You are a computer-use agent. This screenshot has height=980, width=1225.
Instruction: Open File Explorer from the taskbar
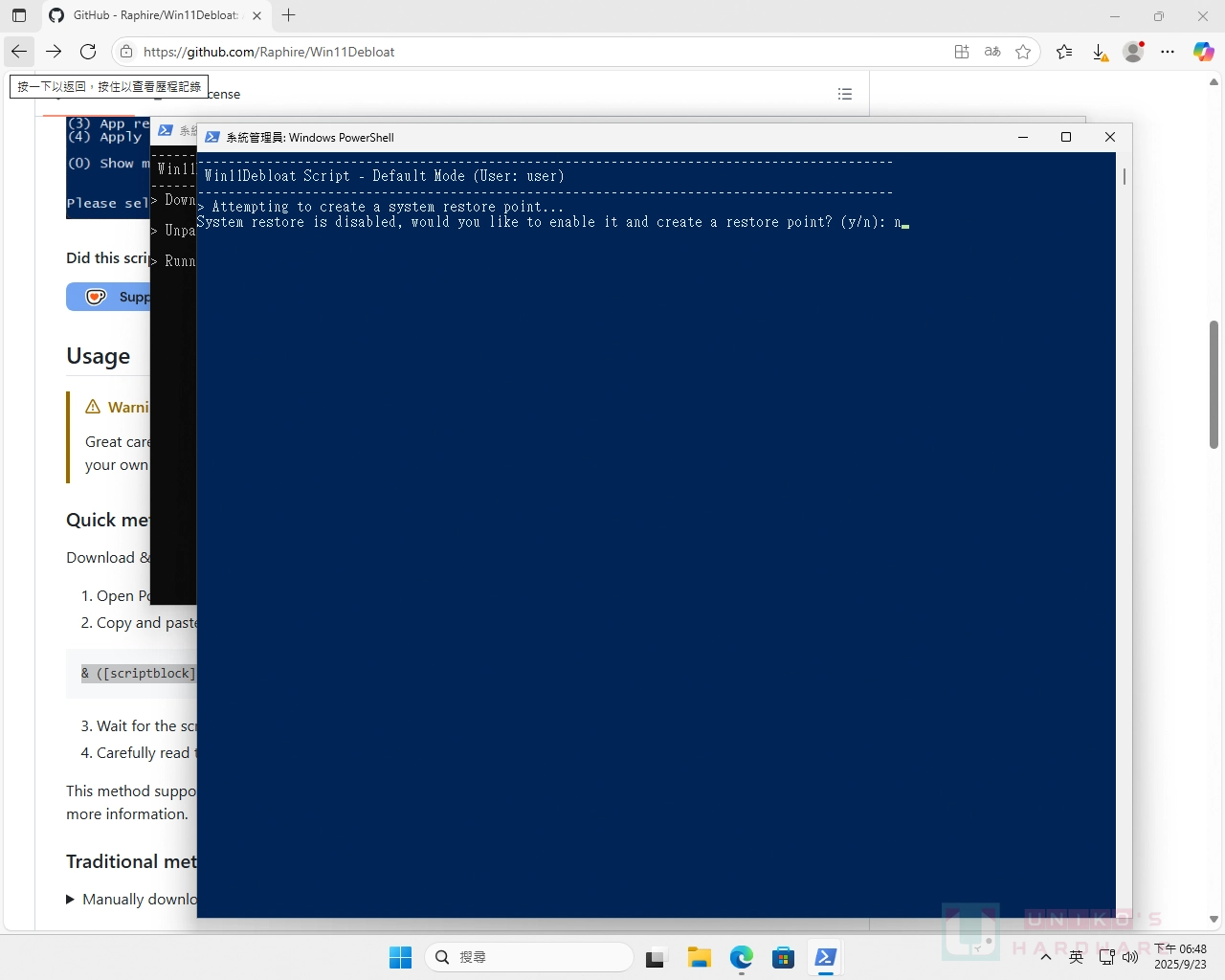pos(699,957)
